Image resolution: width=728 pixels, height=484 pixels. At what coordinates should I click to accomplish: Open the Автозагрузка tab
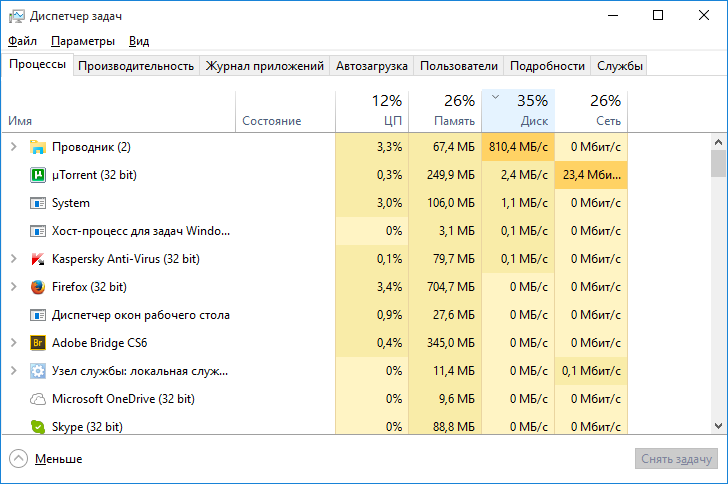point(372,66)
